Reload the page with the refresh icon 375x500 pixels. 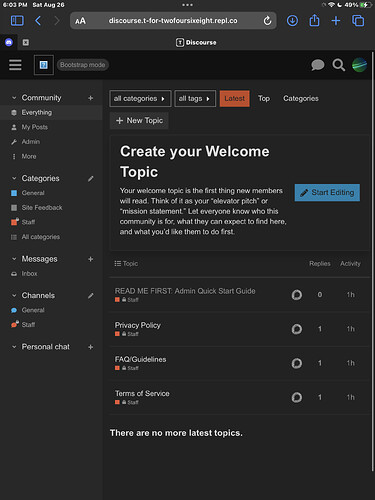pos(267,21)
